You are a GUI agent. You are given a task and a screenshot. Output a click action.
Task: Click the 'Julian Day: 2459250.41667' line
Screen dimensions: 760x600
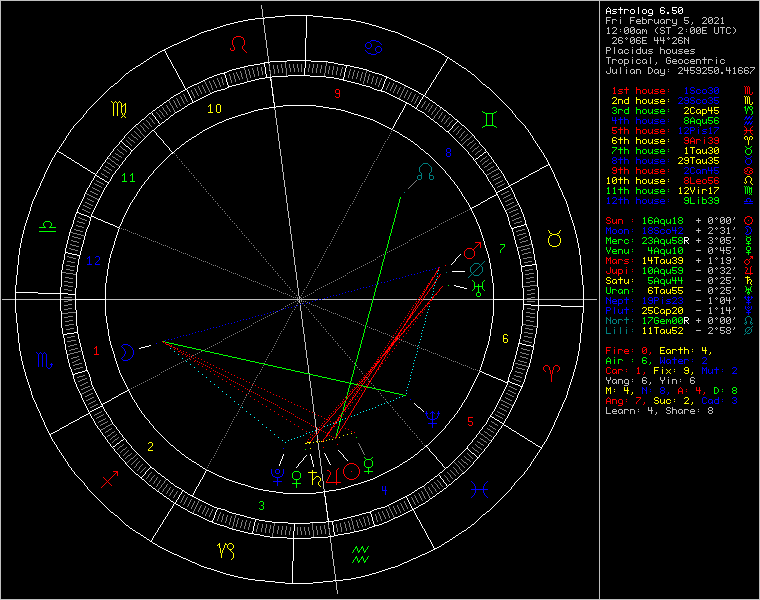(x=680, y=71)
